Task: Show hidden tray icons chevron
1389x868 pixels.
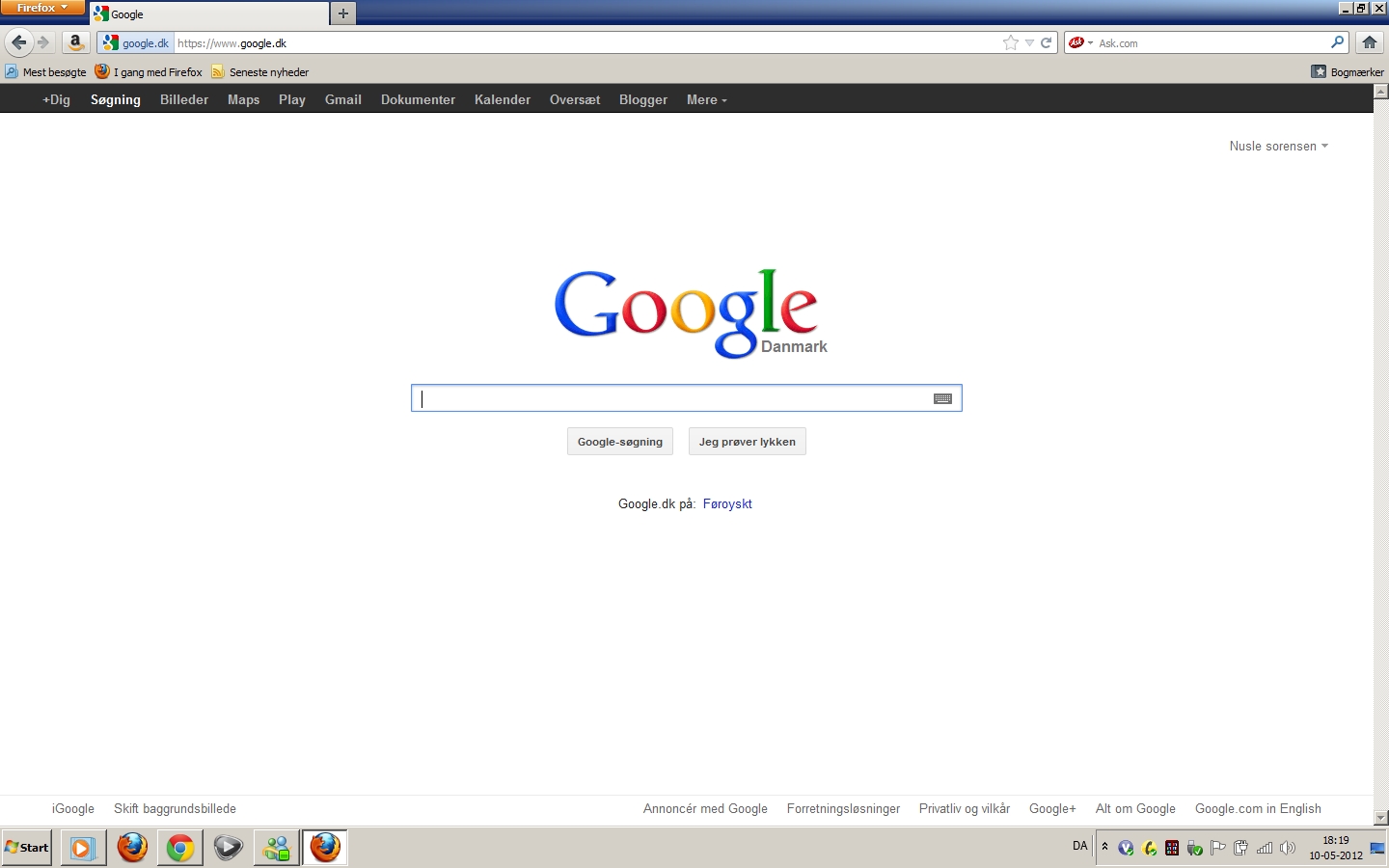Action: click(x=1104, y=847)
